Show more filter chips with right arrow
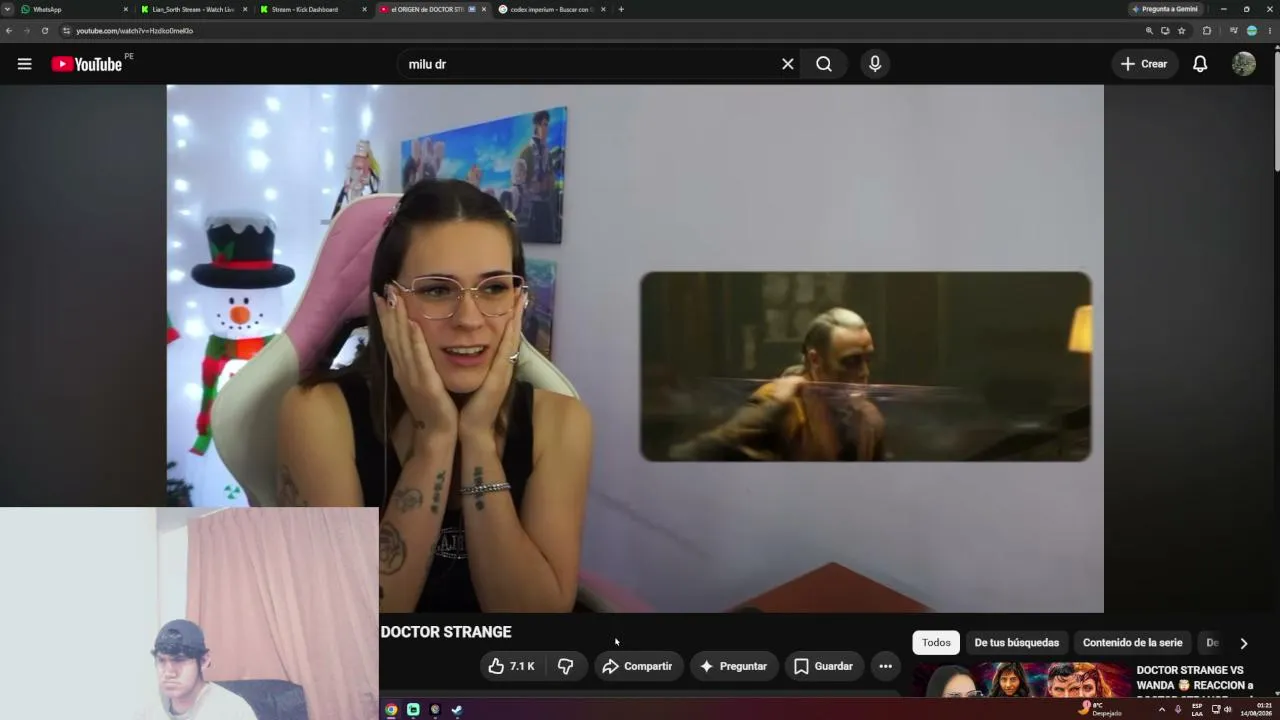1280x720 pixels. (1244, 643)
